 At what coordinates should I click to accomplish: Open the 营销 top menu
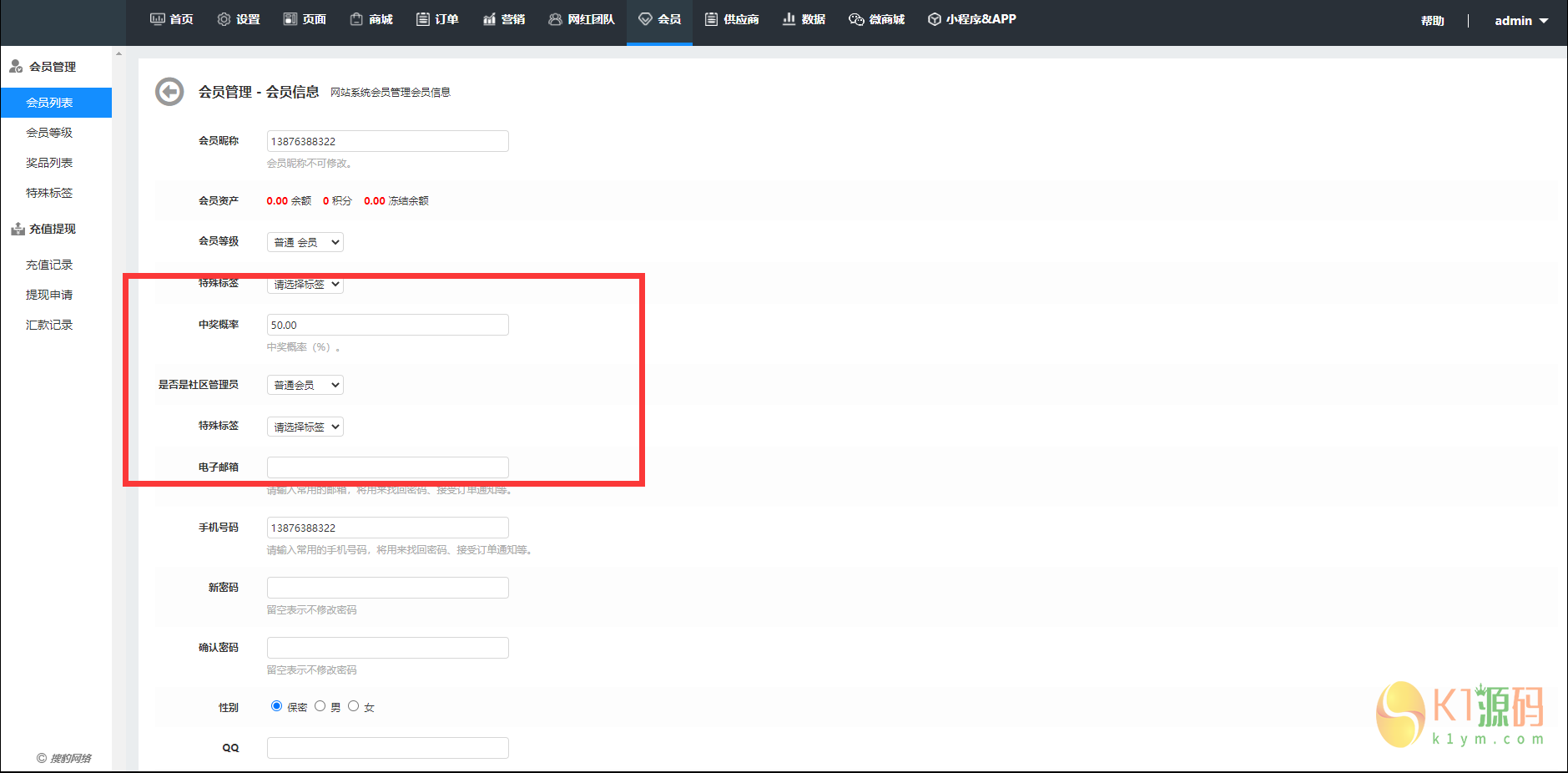coord(504,19)
